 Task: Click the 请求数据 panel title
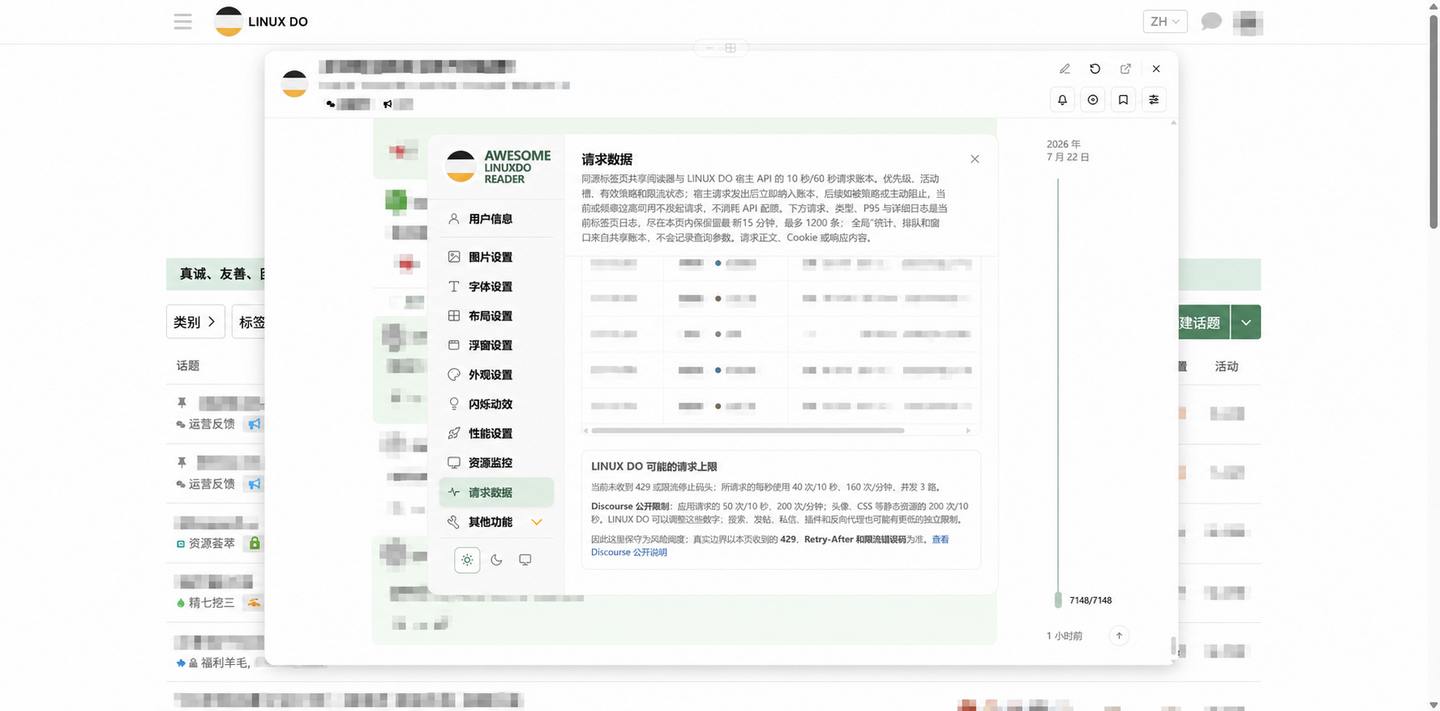pyautogui.click(x=607, y=159)
